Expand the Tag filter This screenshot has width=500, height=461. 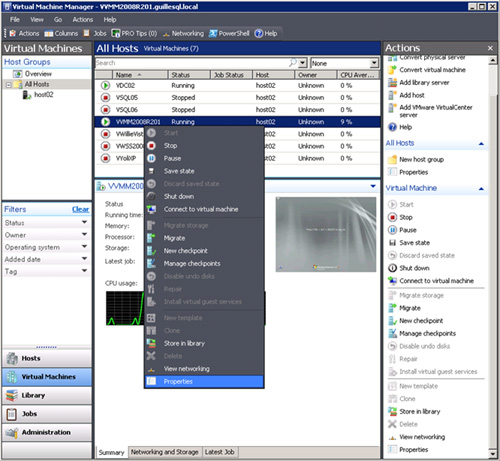tap(84, 271)
